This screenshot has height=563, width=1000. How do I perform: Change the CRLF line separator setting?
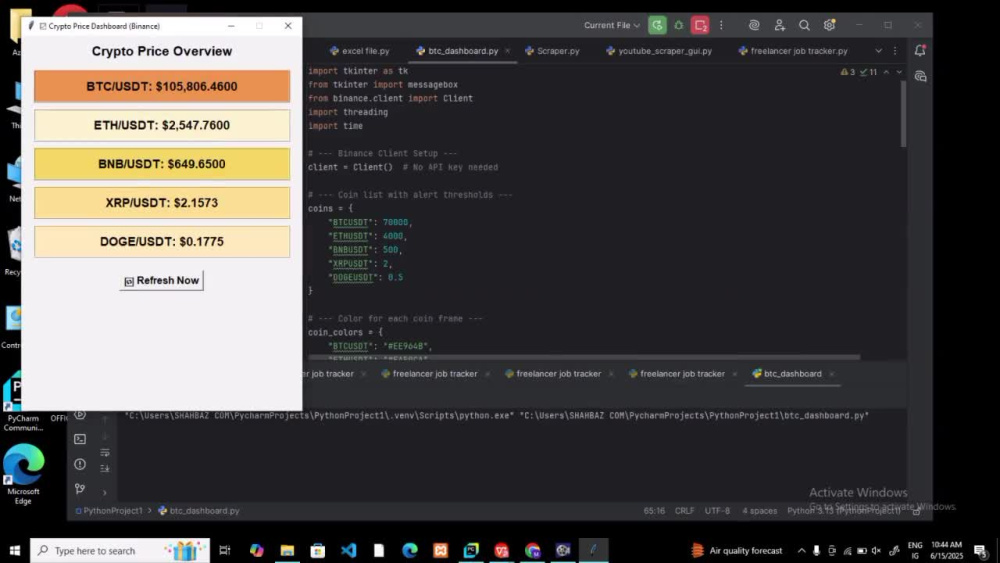684,511
